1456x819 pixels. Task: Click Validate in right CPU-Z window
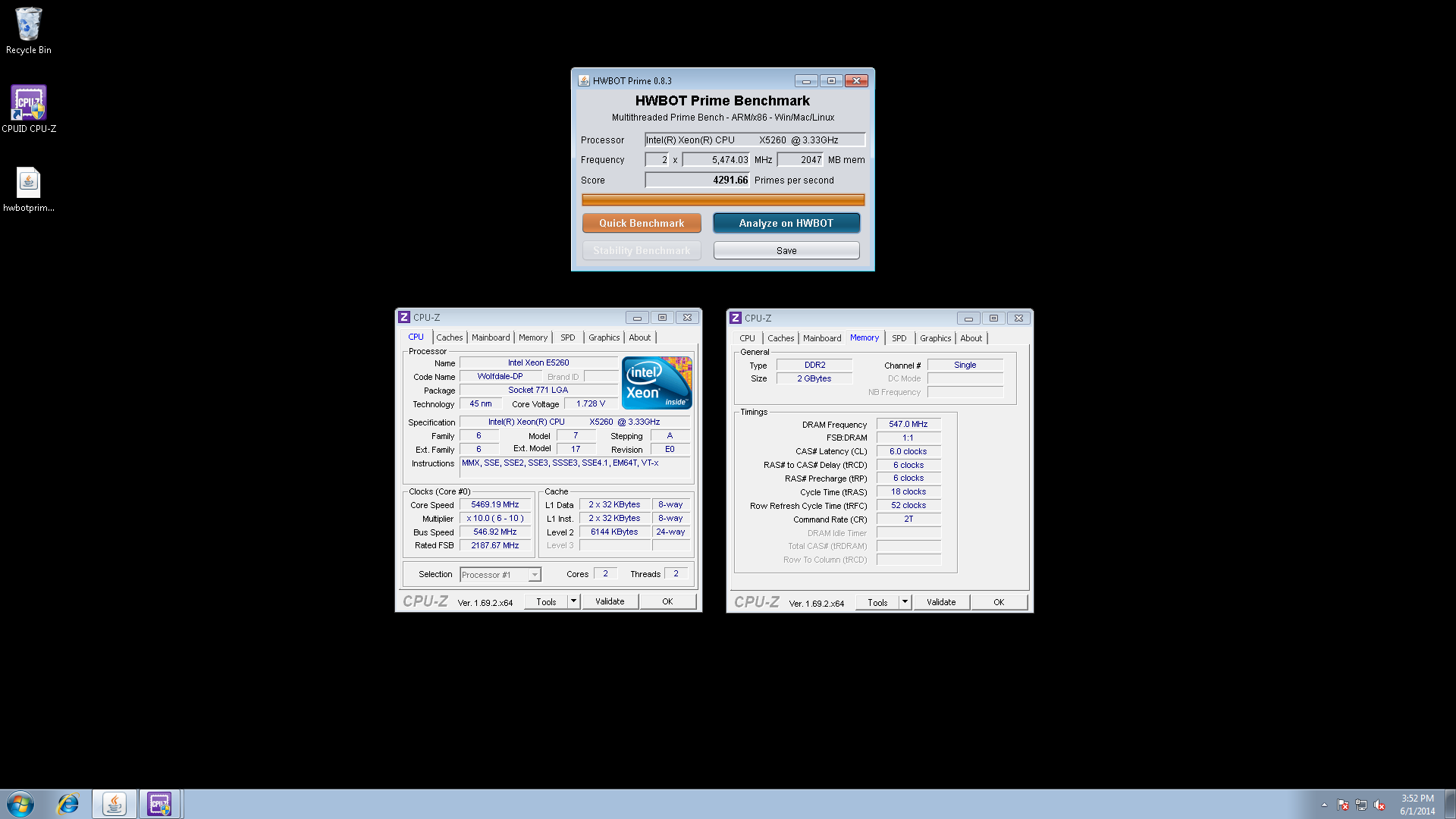(941, 602)
